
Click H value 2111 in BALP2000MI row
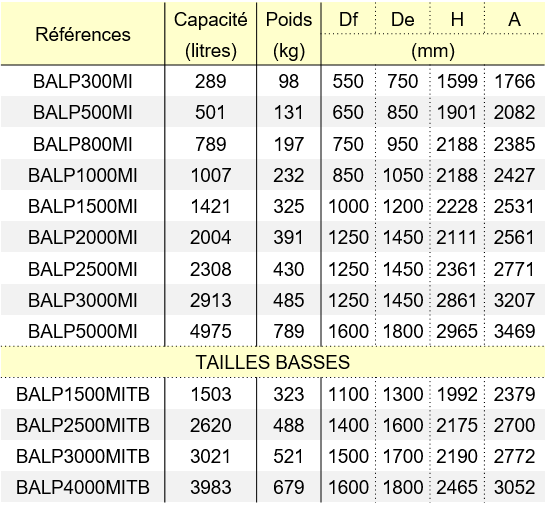457,237
